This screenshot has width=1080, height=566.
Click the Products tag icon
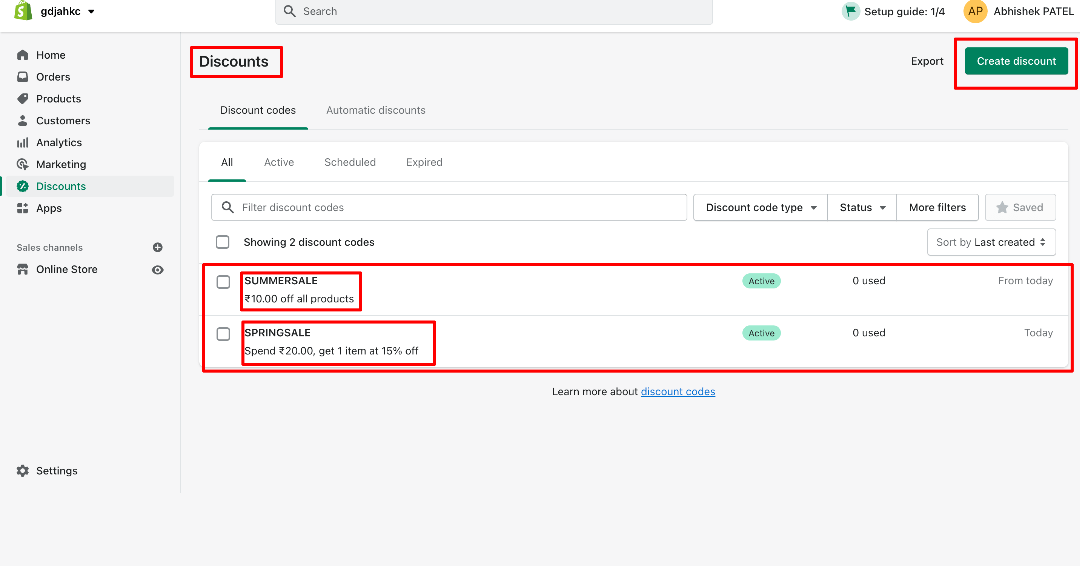(23, 98)
